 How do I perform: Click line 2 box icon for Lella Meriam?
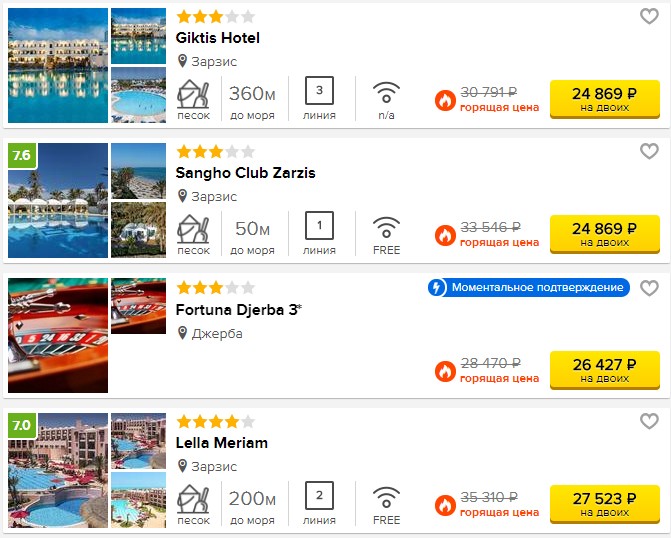tap(319, 495)
